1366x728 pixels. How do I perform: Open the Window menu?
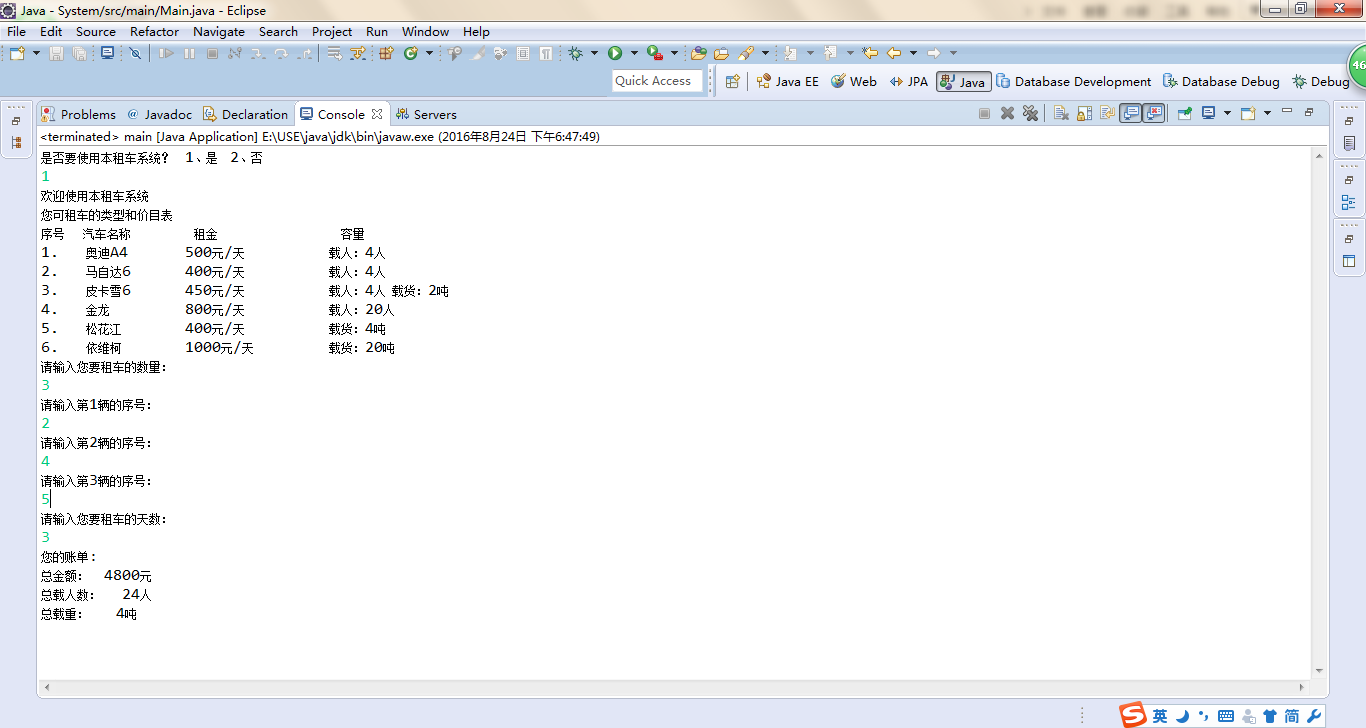click(426, 31)
